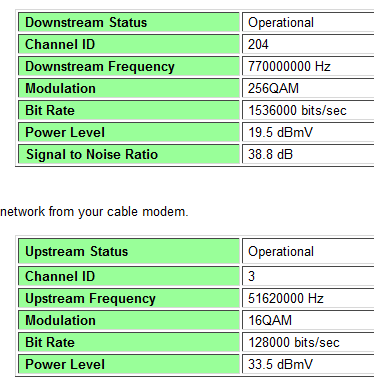Select the 19.5 dBmV power level value
Image resolution: width=374 pixels, height=390 pixels.
coord(280,132)
